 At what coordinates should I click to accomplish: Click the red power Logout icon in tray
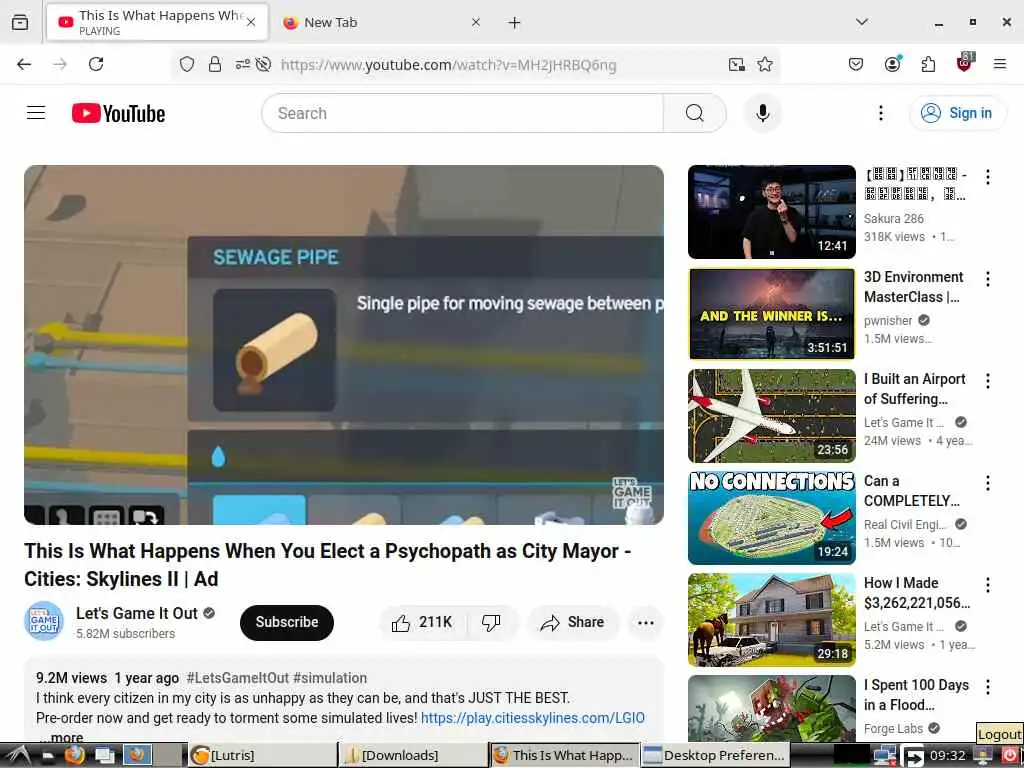pos(1009,756)
